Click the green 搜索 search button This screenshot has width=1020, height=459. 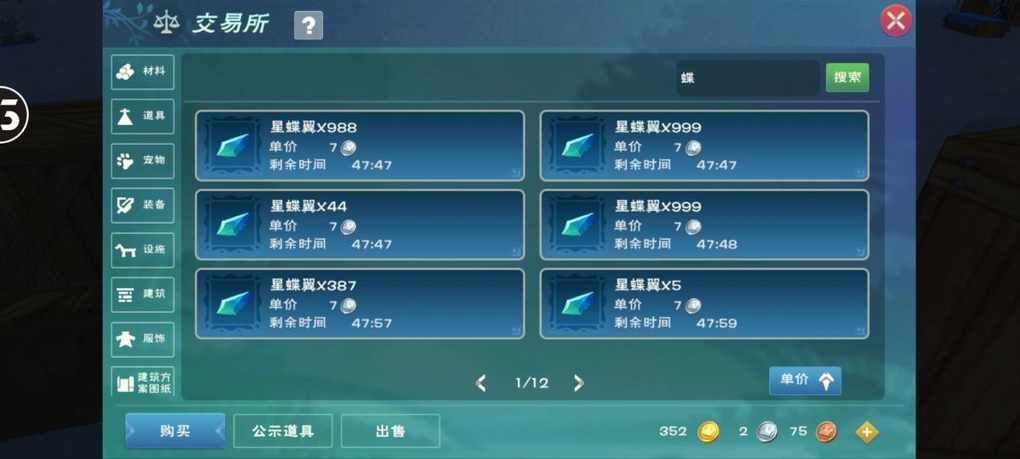click(847, 78)
